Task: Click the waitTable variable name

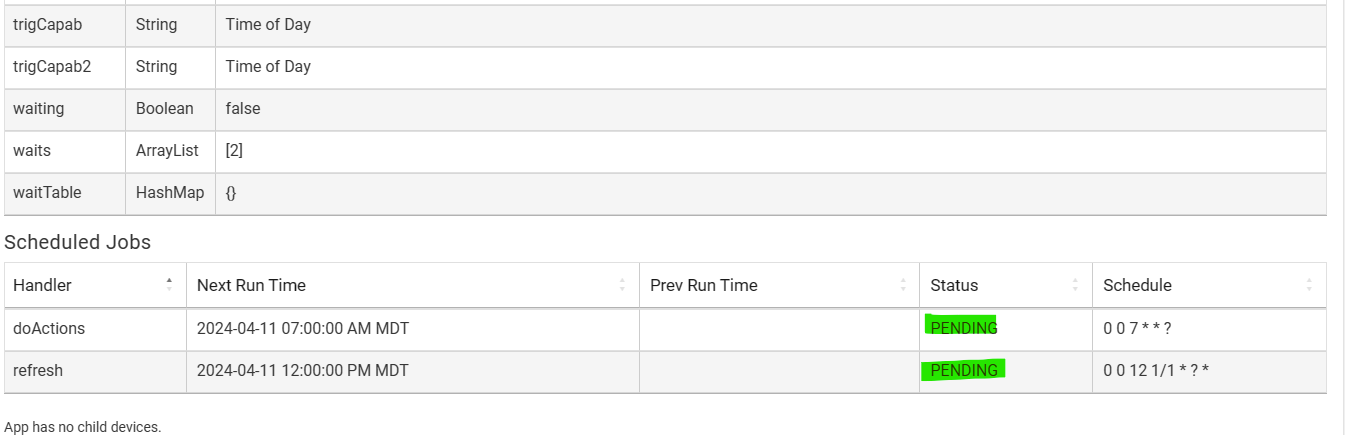Action: pyautogui.click(x=47, y=192)
